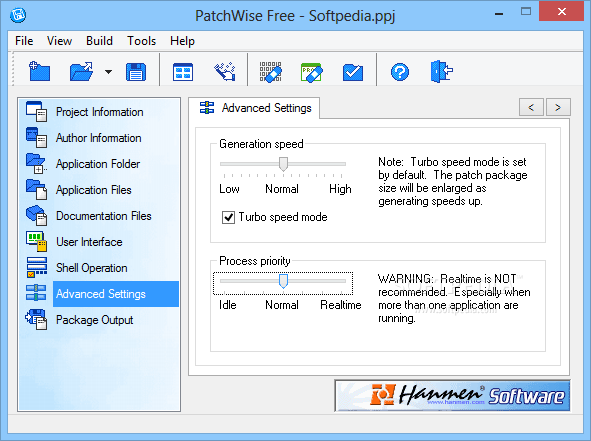
Task: Open the Help menu
Action: pos(182,41)
